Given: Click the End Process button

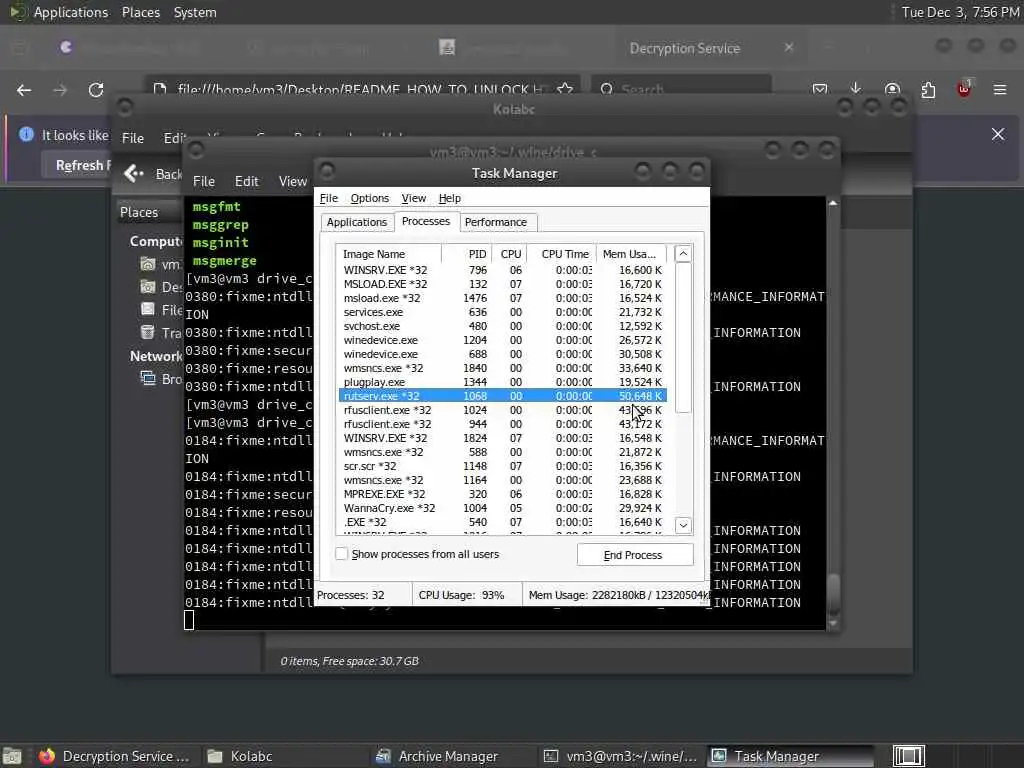Looking at the screenshot, I should coord(635,554).
